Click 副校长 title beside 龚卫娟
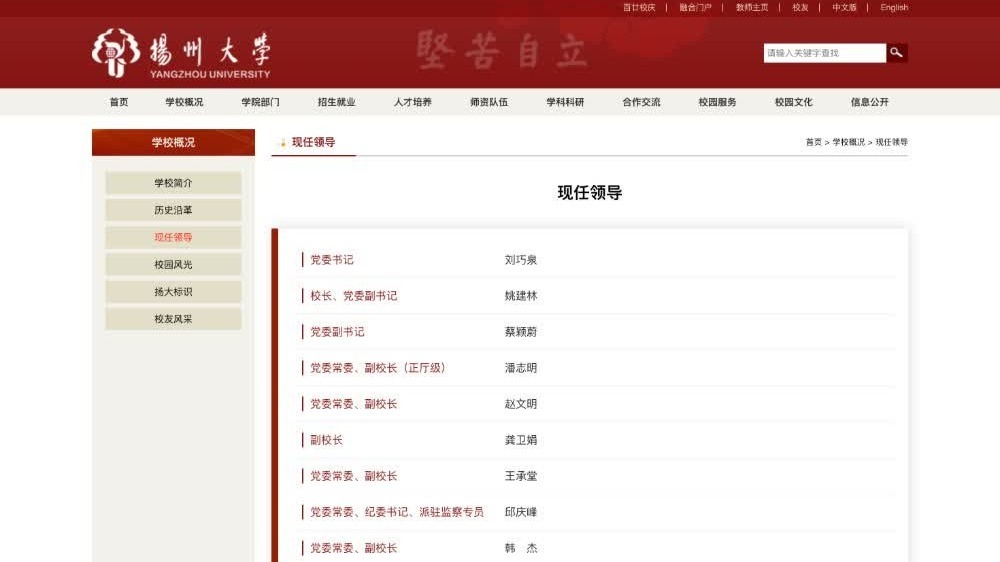1000x562 pixels. click(326, 440)
